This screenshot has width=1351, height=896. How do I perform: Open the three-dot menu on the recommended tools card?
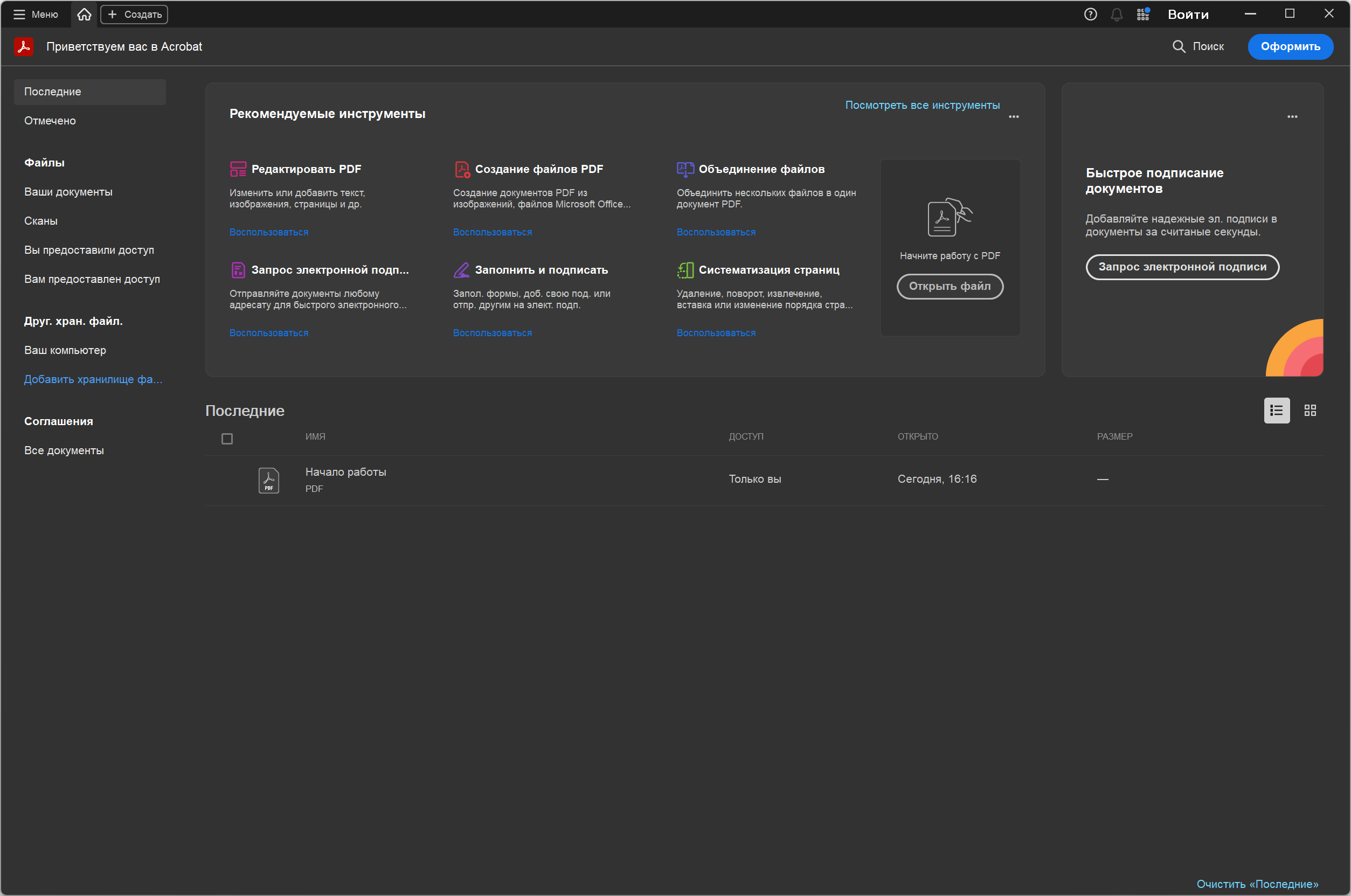tap(1013, 116)
